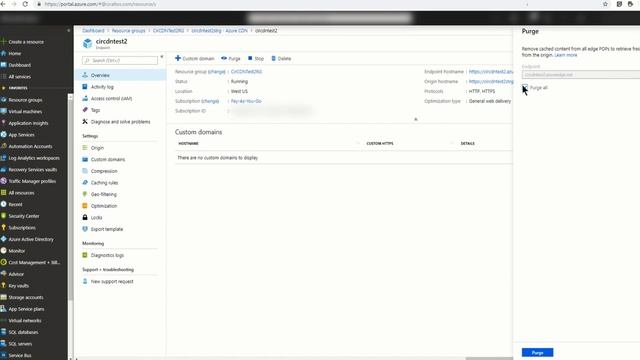Image resolution: width=640 pixels, height=360 pixels.
Task: Open the Learn more link in Purge panel
Action: 566,55
